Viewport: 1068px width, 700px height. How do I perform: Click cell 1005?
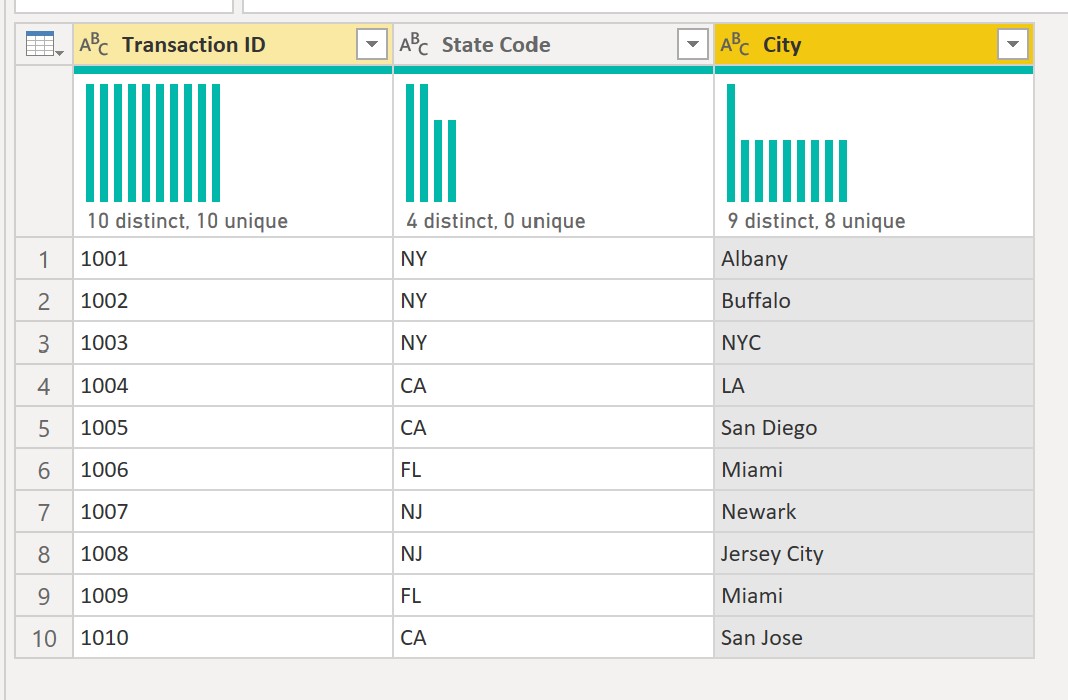coord(233,428)
